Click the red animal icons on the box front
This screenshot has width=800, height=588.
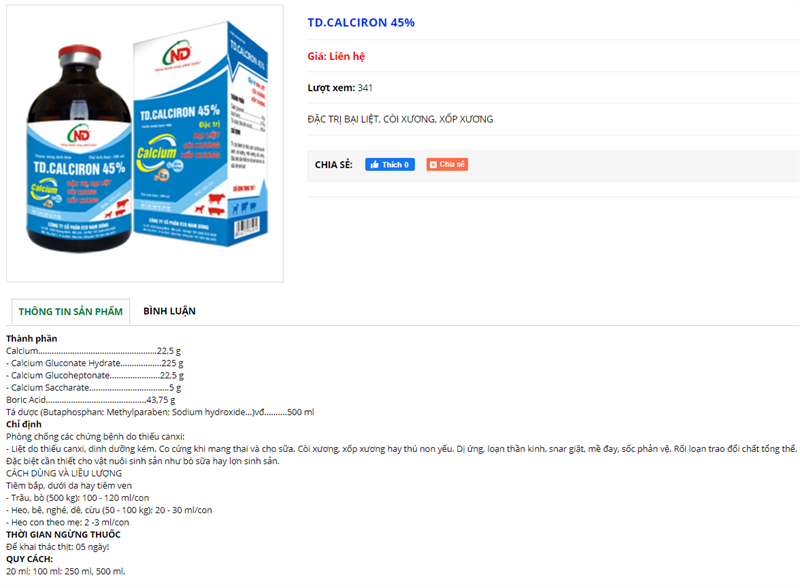click(x=210, y=204)
